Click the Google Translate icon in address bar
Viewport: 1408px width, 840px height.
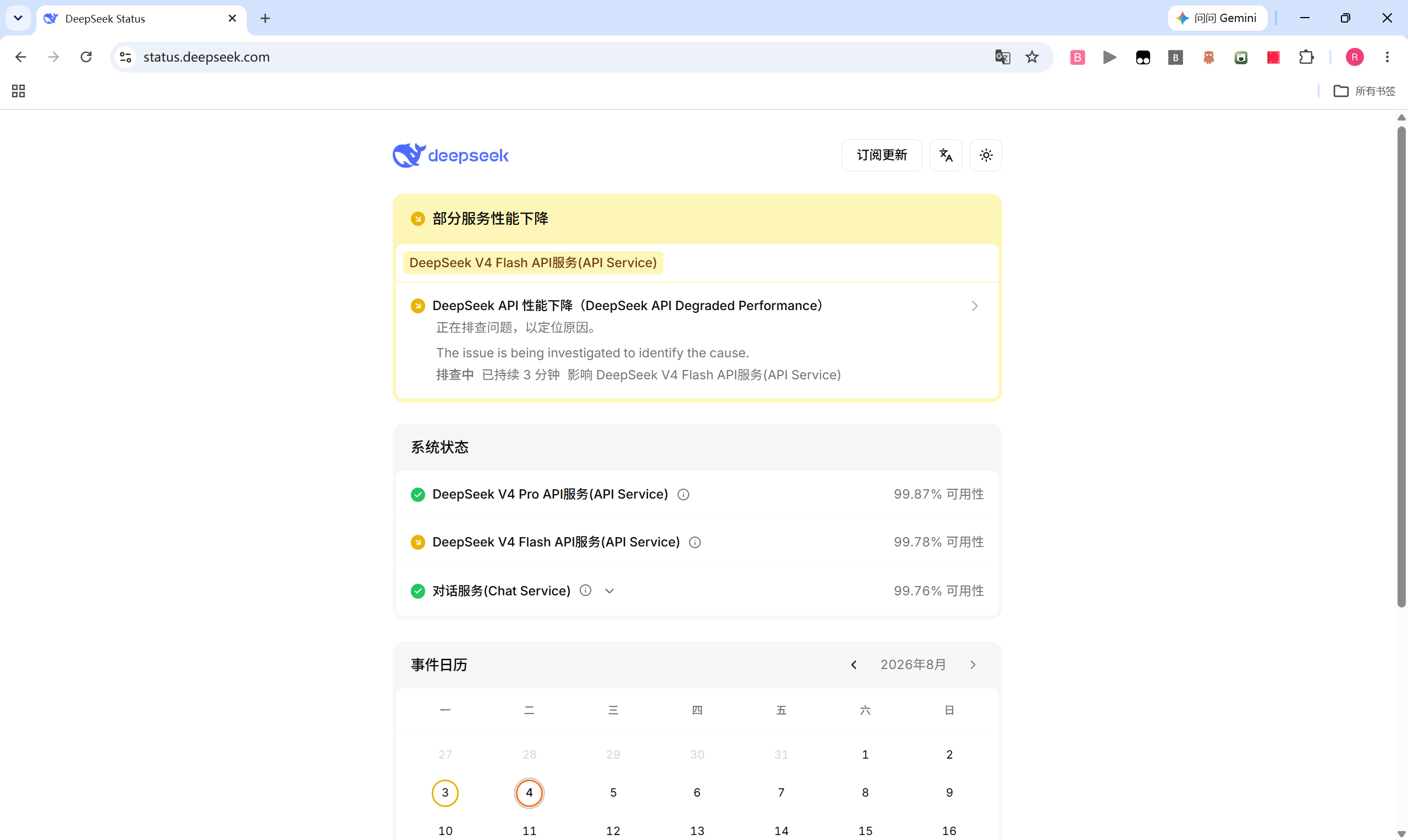(1002, 57)
